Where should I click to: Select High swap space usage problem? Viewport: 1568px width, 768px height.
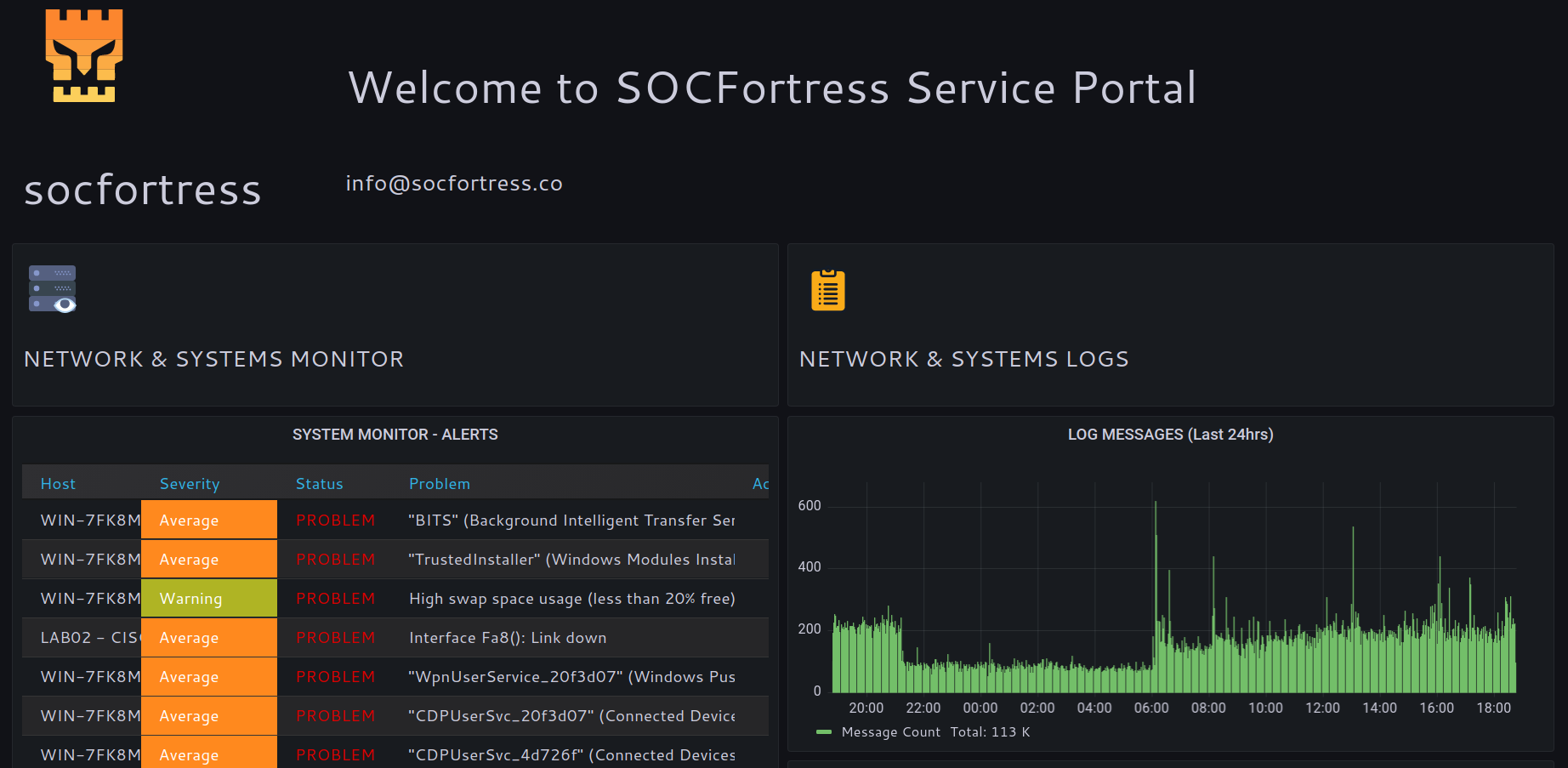tap(571, 599)
